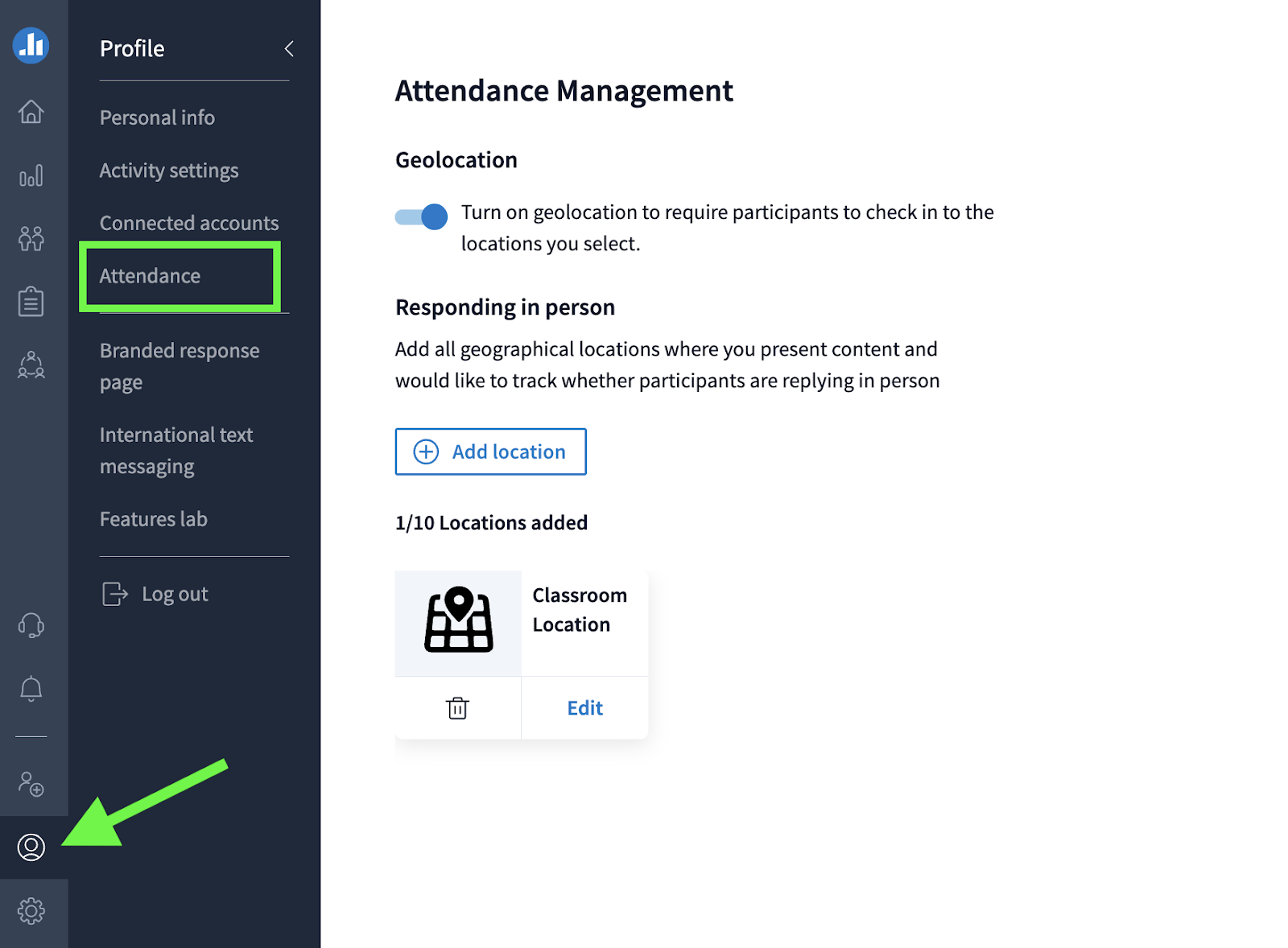Viewport: 1288px width, 948px height.
Task: Select the Activities bar-chart icon
Action: 31,175
